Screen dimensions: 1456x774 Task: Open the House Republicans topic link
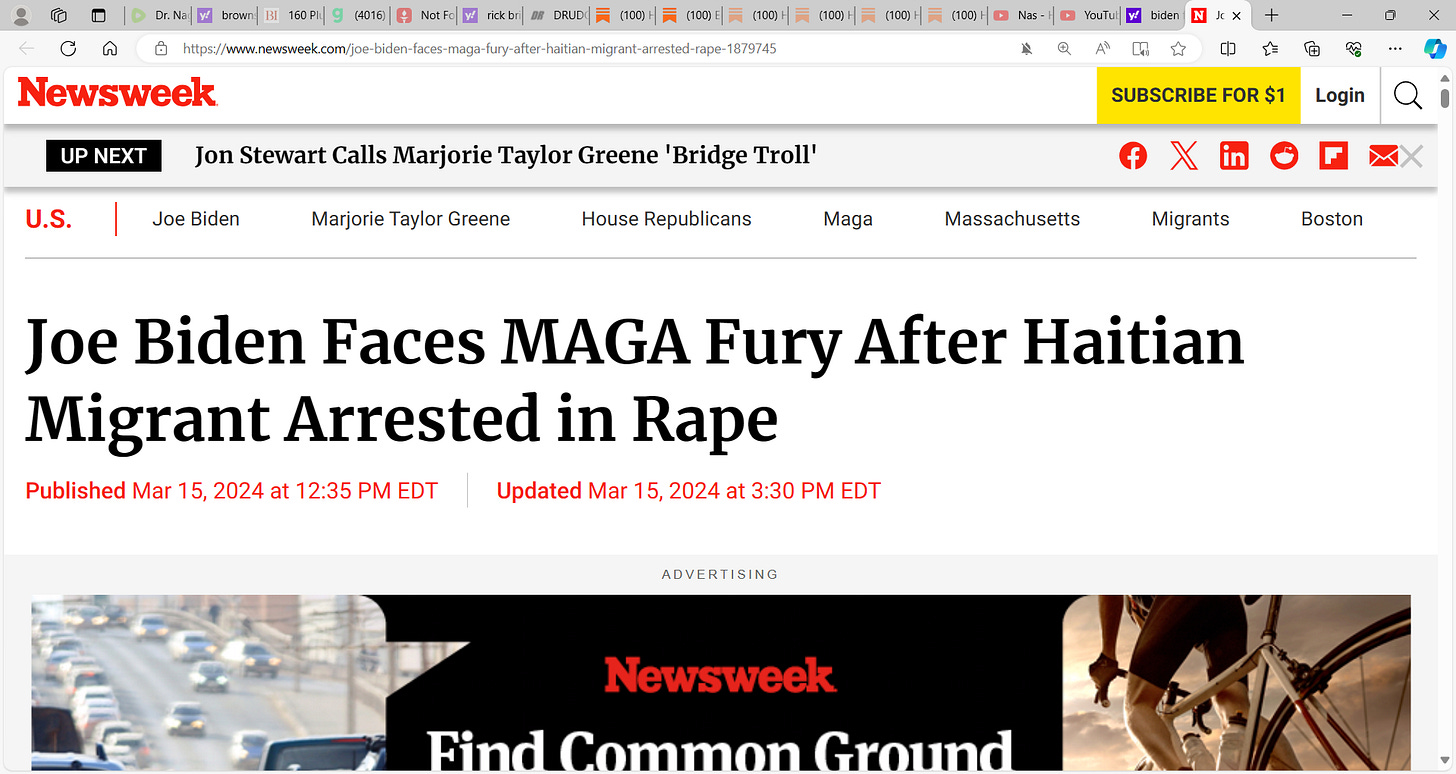point(667,219)
